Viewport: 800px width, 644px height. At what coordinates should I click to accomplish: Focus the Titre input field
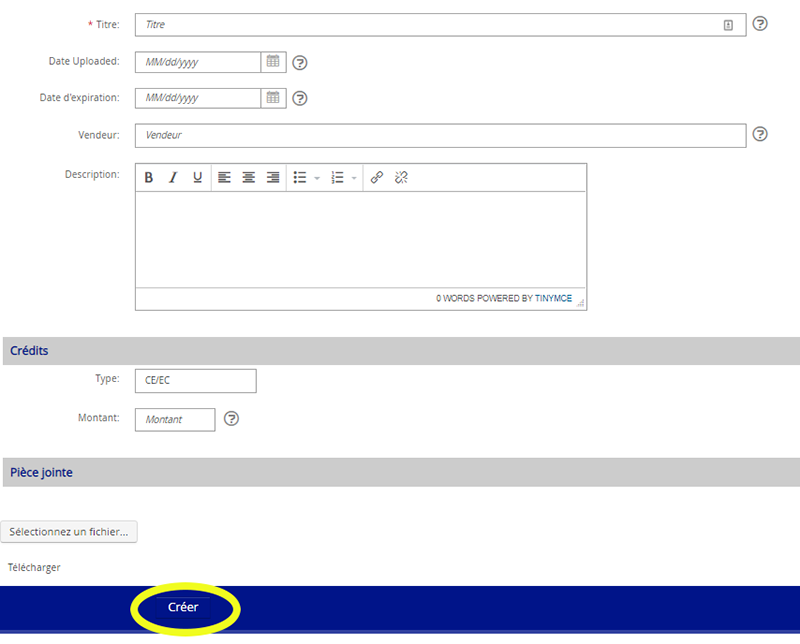click(x=440, y=25)
